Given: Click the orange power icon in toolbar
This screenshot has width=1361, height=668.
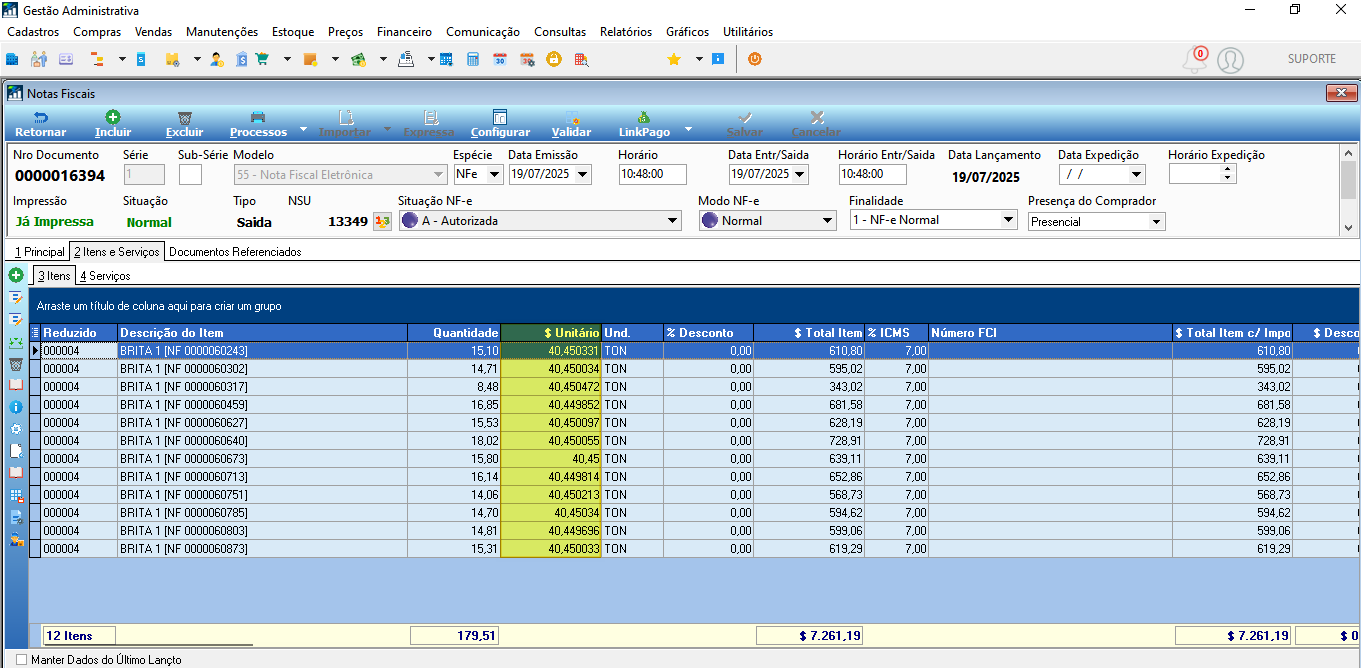Looking at the screenshot, I should click(x=754, y=59).
